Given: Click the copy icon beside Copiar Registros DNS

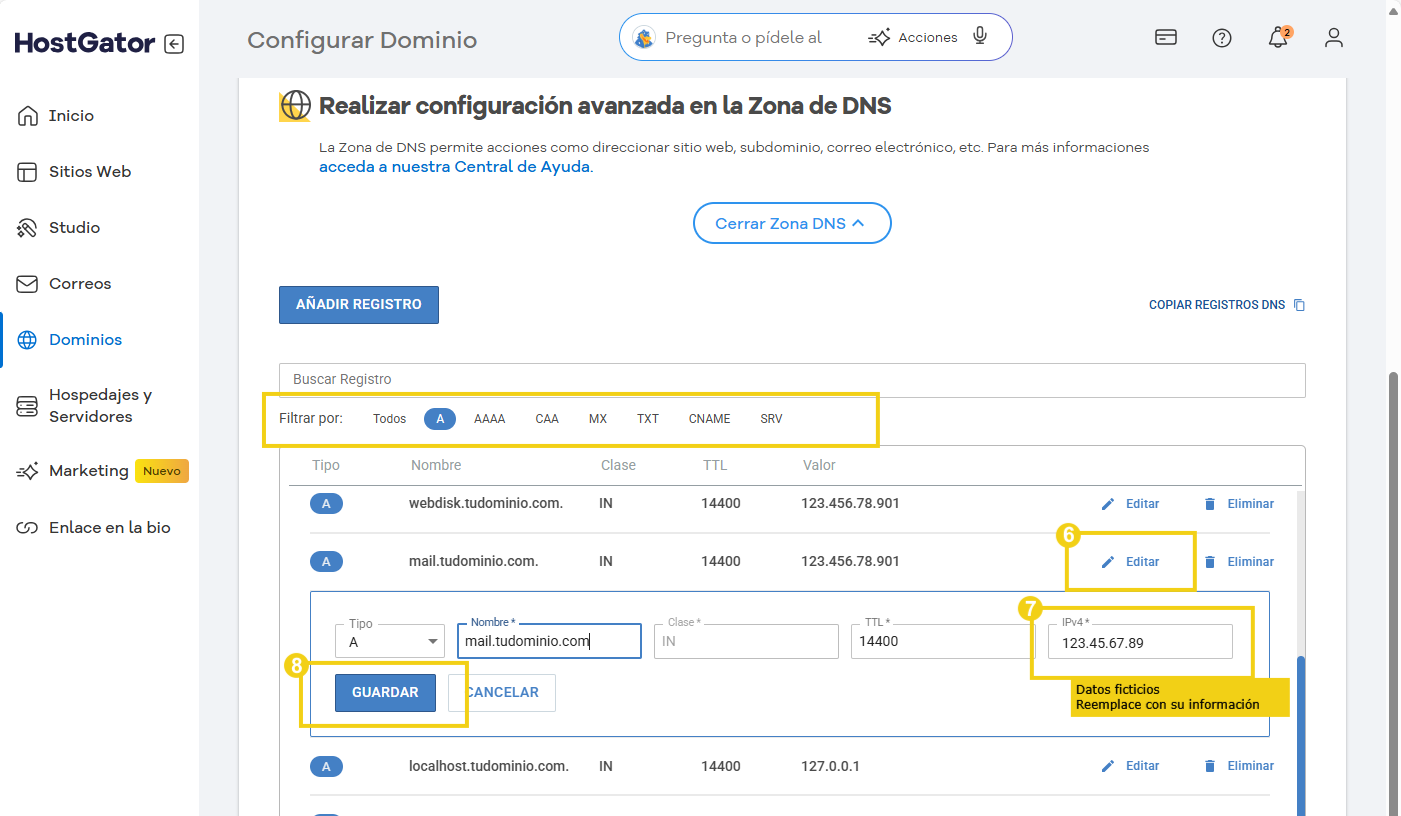Looking at the screenshot, I should (1299, 305).
